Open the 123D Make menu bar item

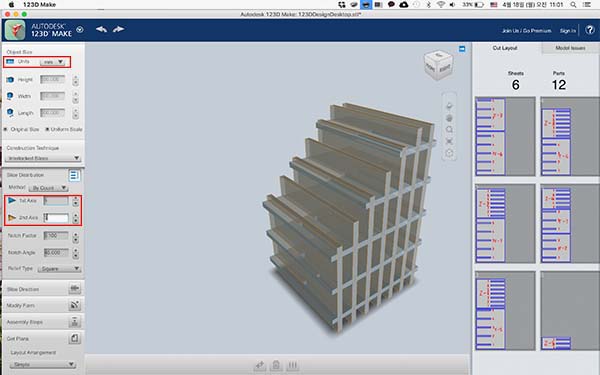click(40, 5)
